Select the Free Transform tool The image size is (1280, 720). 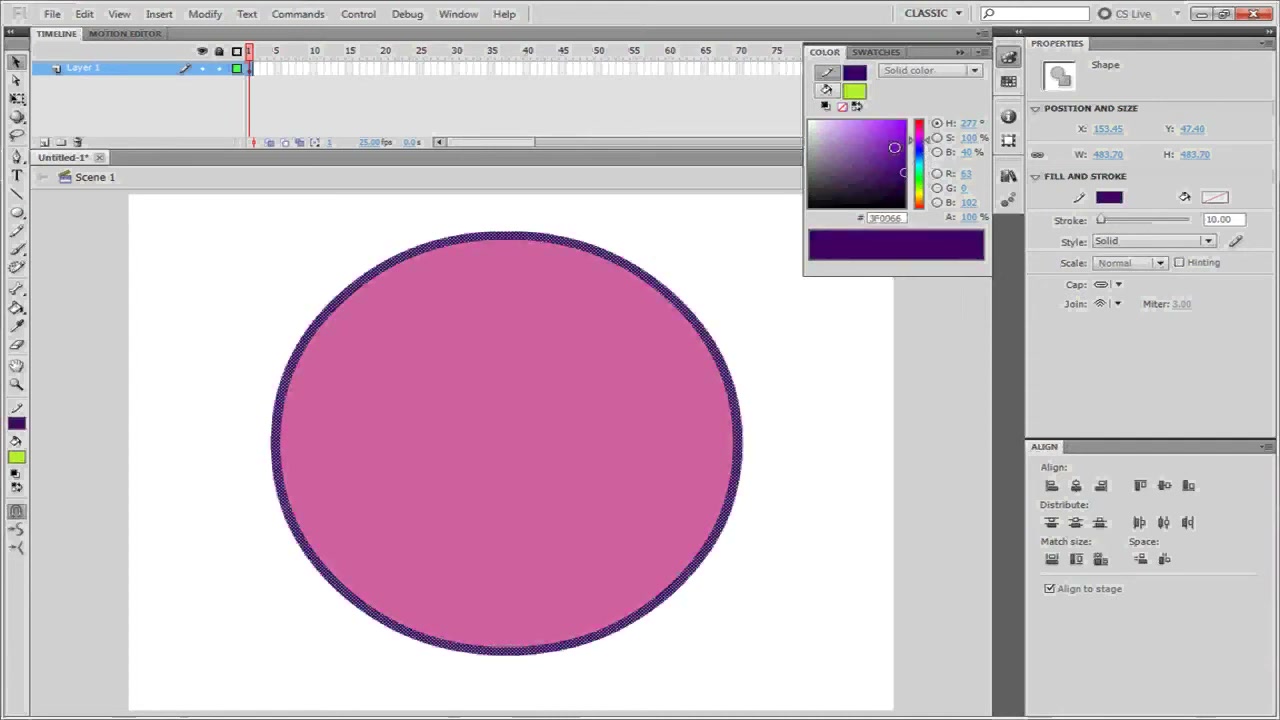(x=16, y=99)
